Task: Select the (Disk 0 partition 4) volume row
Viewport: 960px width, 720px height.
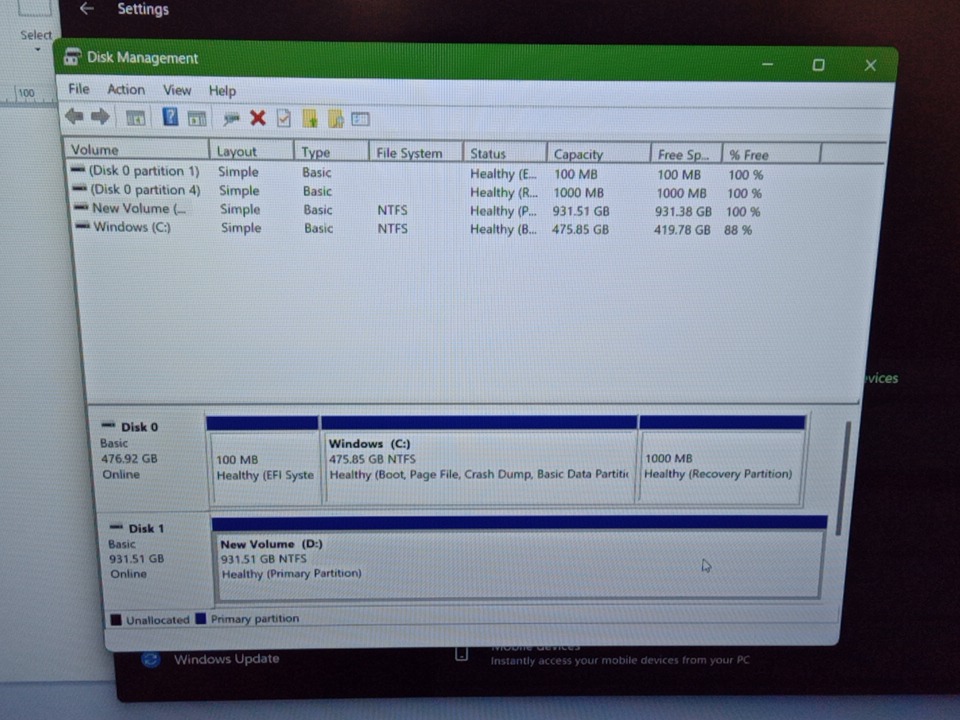Action: [416, 191]
